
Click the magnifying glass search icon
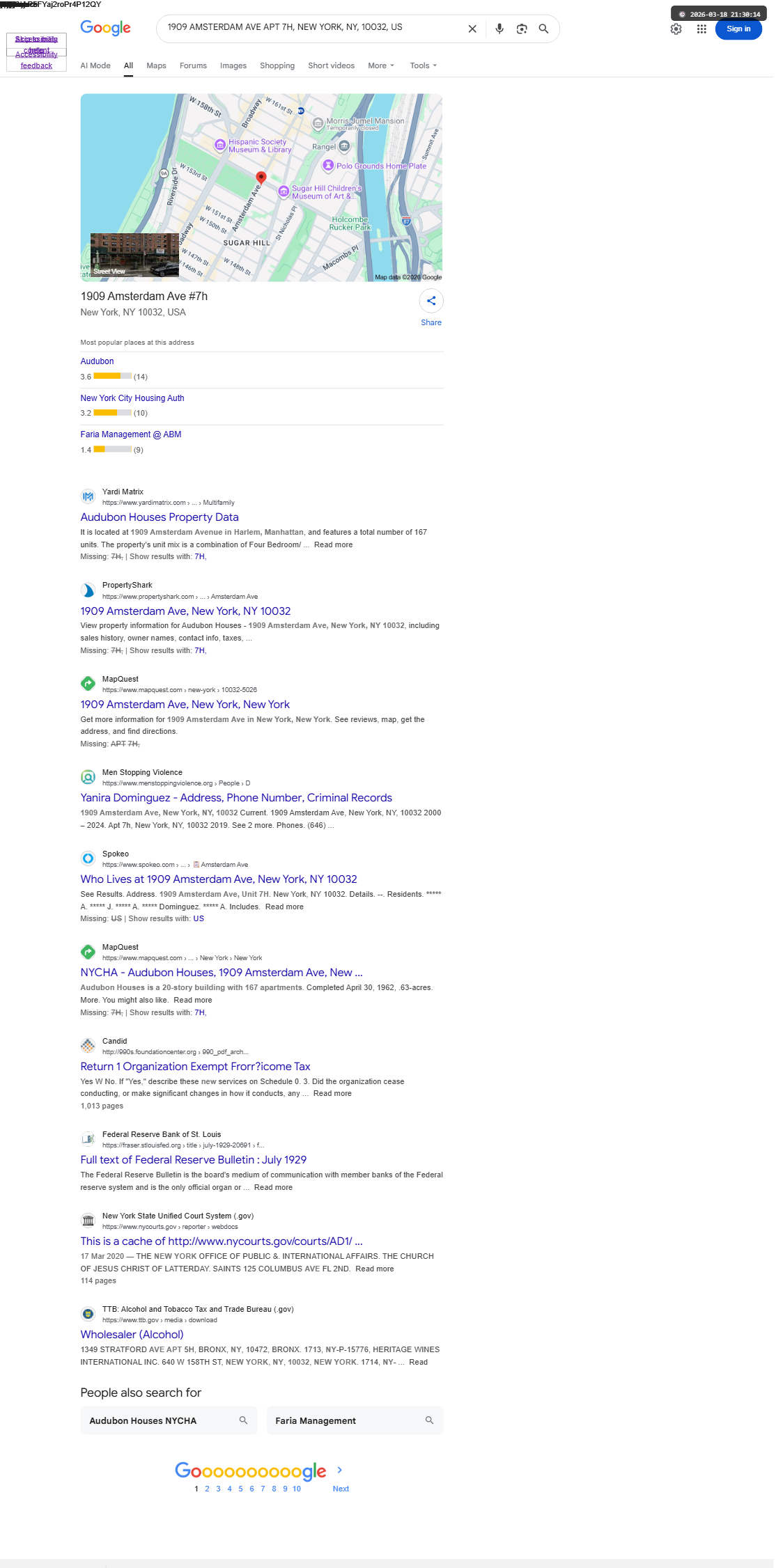pos(544,29)
